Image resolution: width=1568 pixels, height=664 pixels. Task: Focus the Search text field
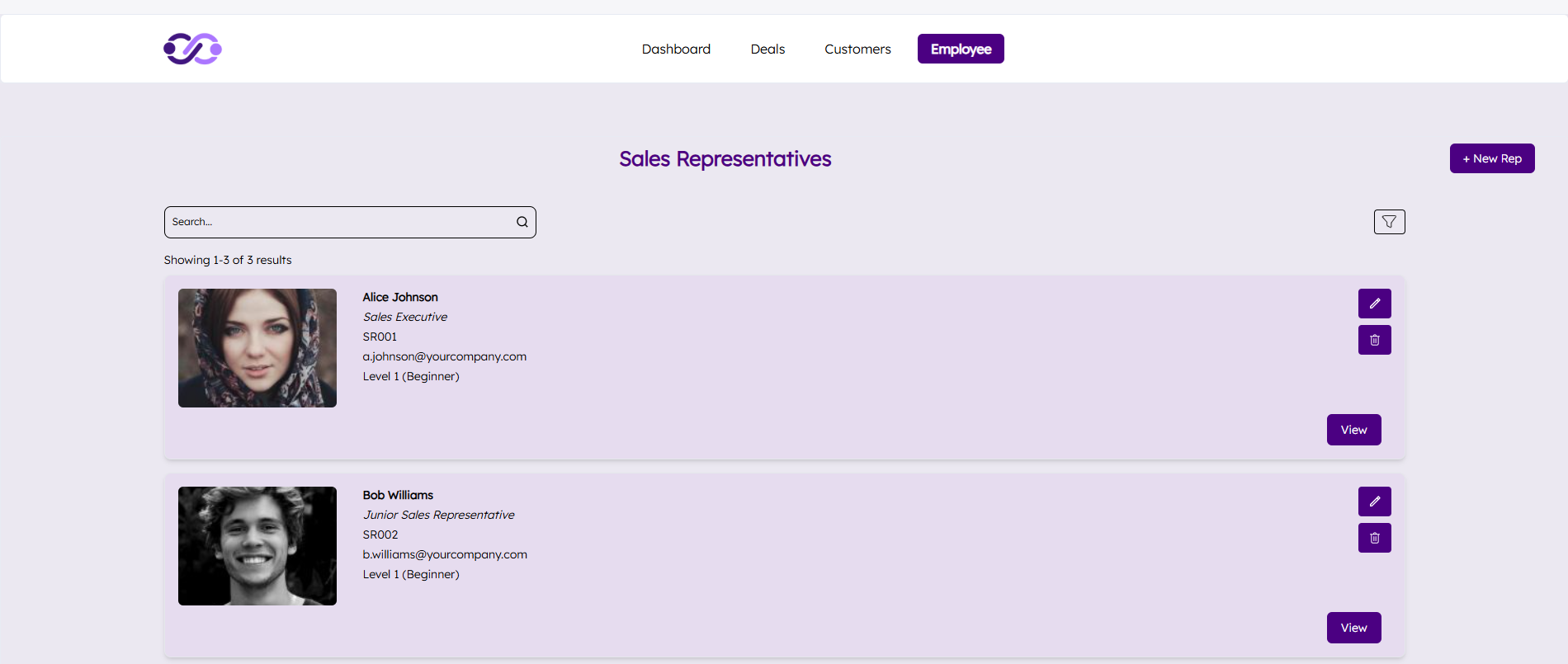pos(338,222)
